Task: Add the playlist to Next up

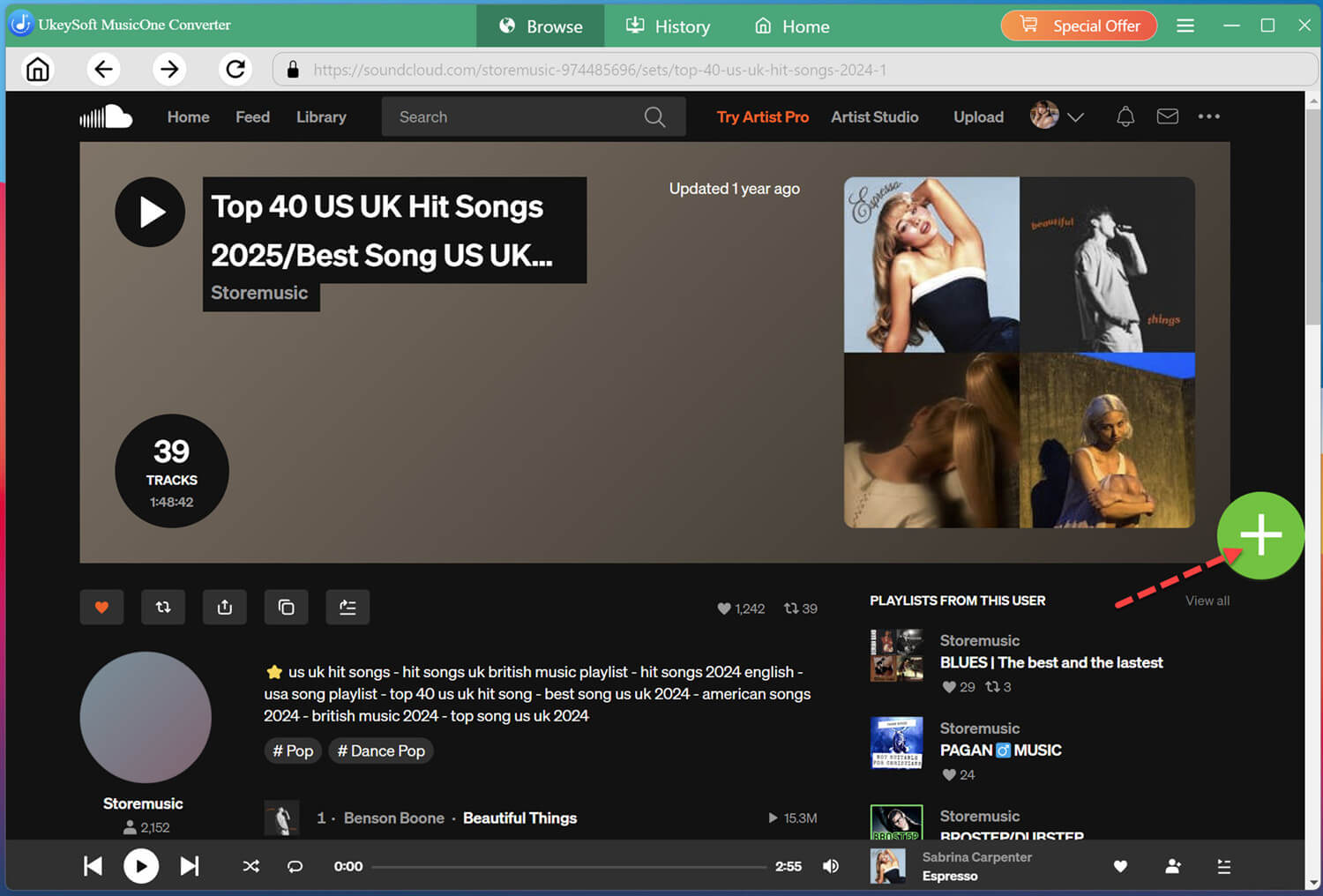Action: [348, 607]
